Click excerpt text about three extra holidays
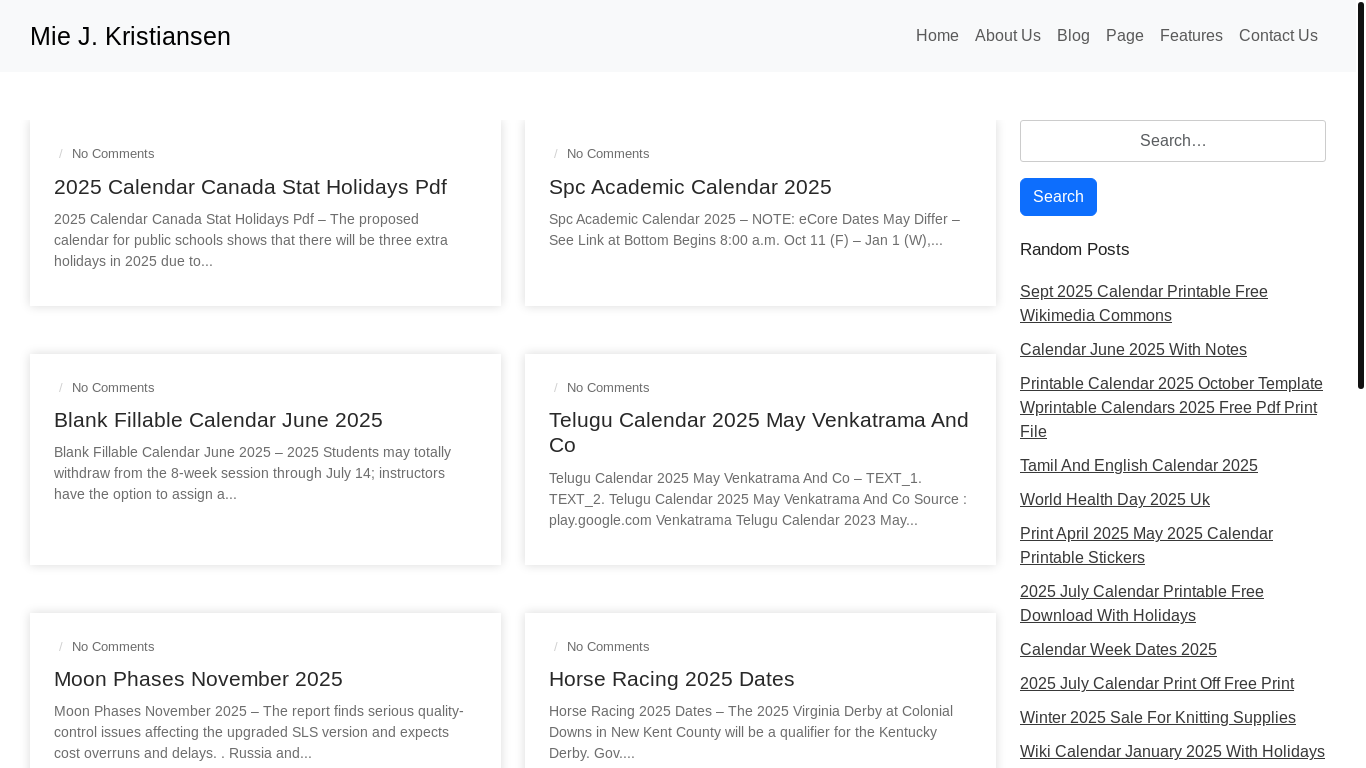The width and height of the screenshot is (1366, 768). tap(251, 240)
